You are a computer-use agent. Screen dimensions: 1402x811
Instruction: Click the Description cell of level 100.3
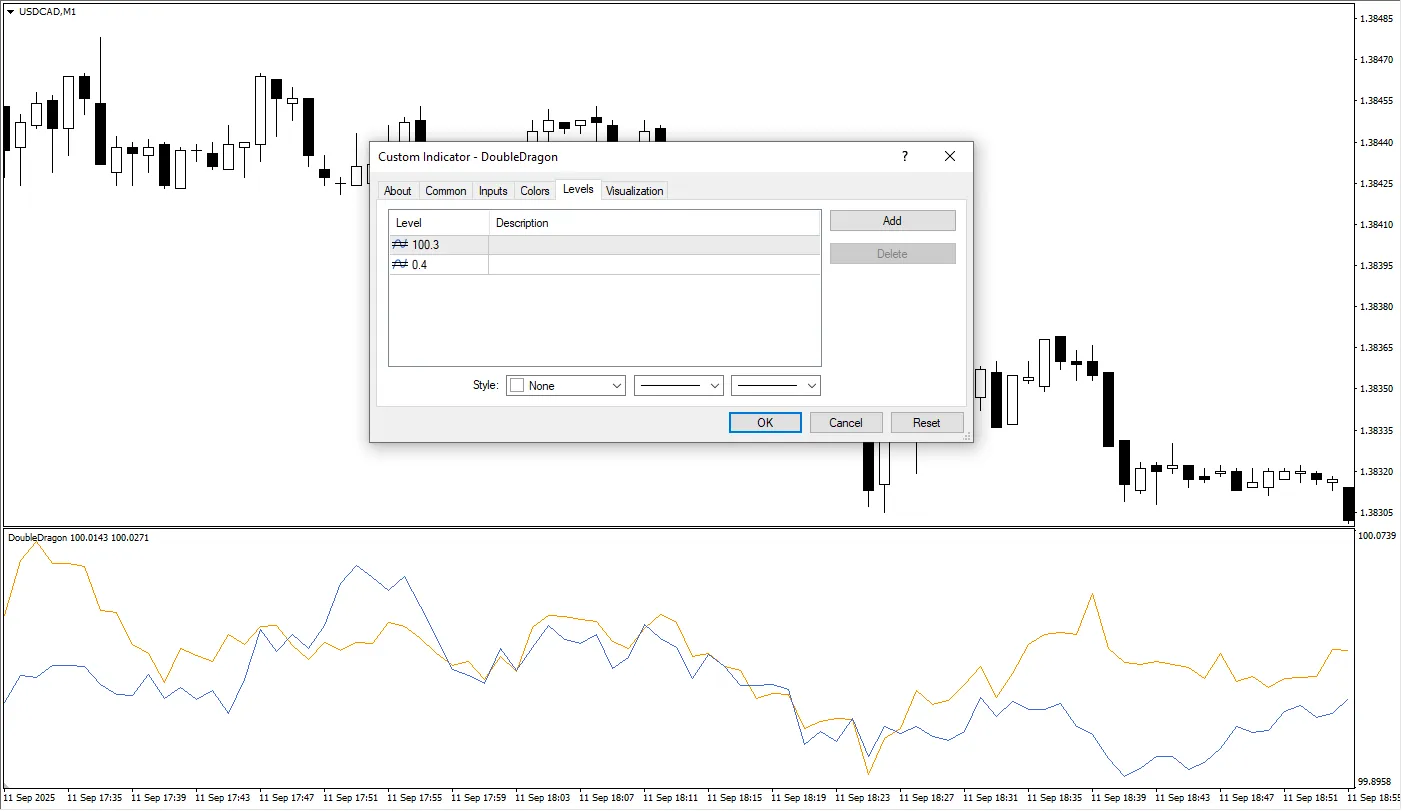coord(654,245)
